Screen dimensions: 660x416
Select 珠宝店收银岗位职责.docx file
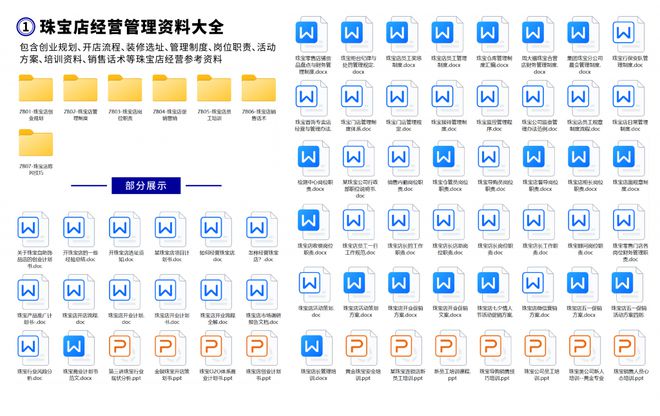pos(314,222)
